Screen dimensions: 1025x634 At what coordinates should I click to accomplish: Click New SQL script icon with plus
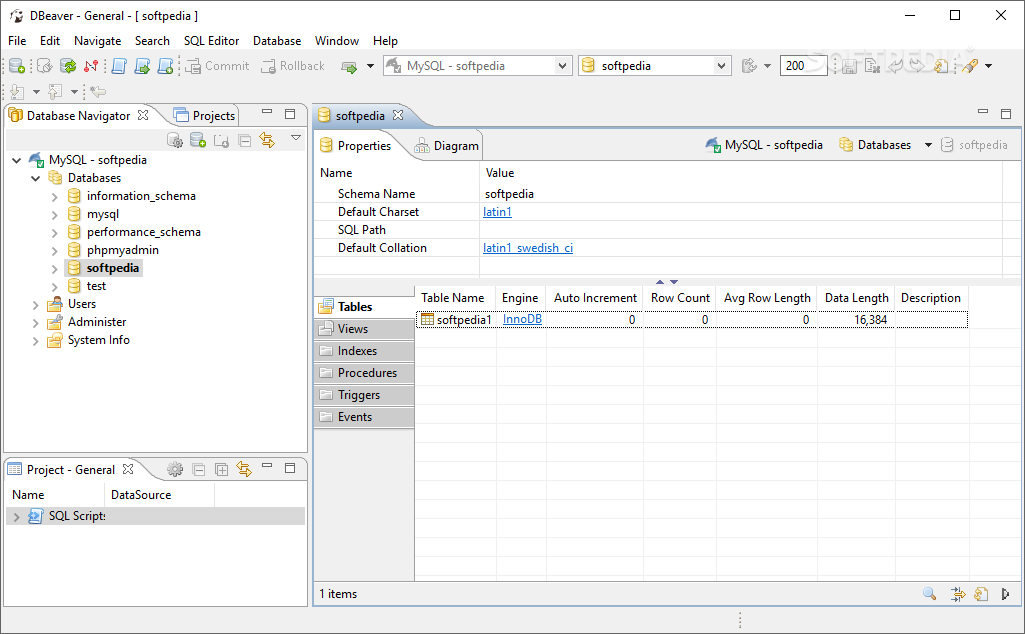(x=165, y=66)
